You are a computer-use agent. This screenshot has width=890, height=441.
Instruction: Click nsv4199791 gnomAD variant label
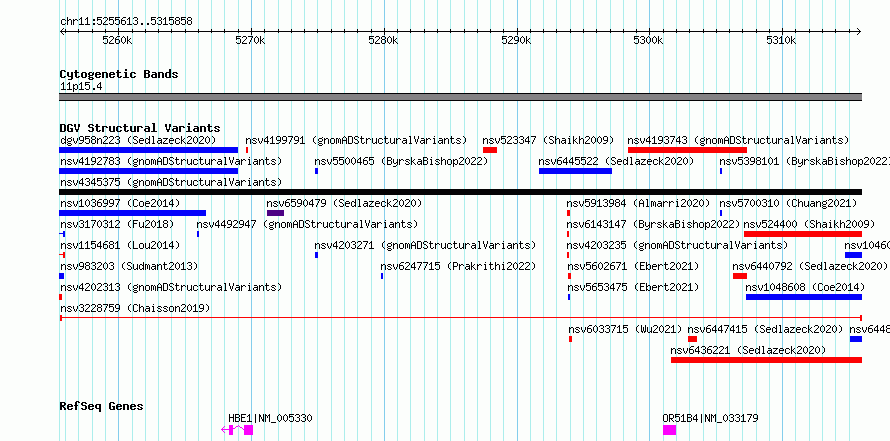pyautogui.click(x=356, y=140)
